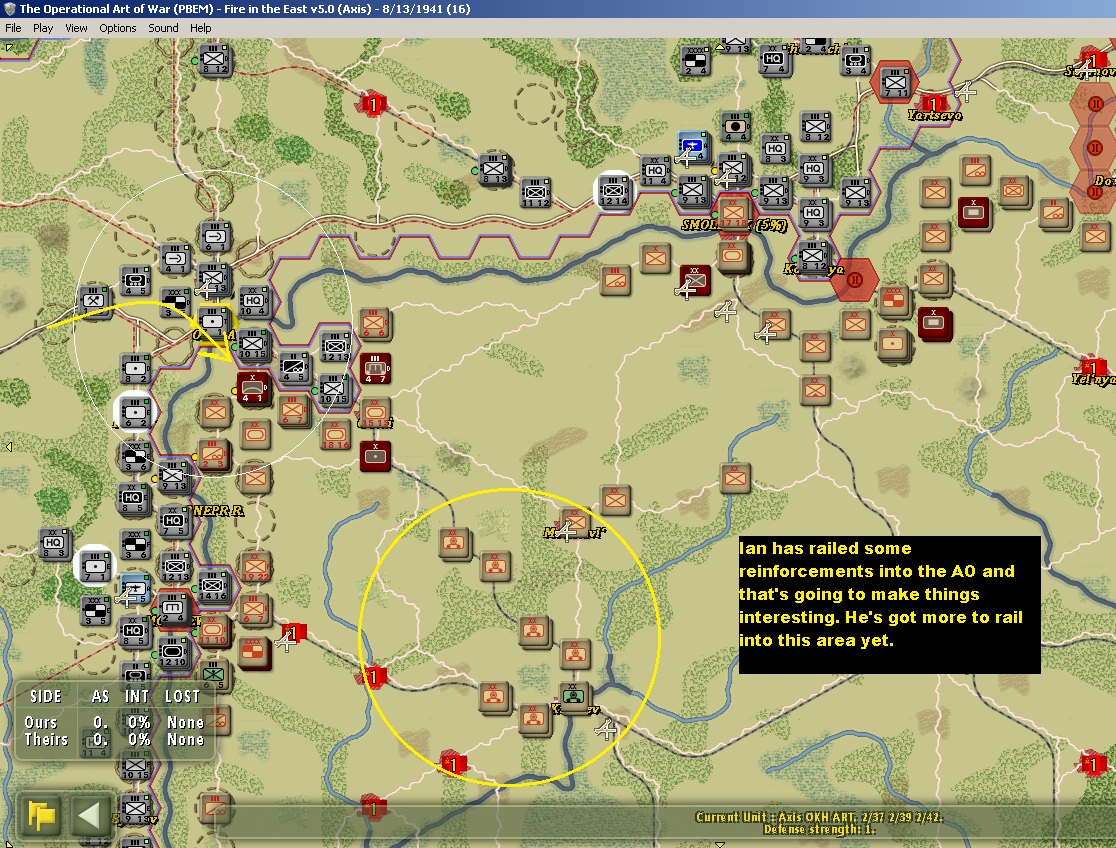Click the Yartsevo town label
This screenshot has height=848, width=1116.
coord(935,115)
